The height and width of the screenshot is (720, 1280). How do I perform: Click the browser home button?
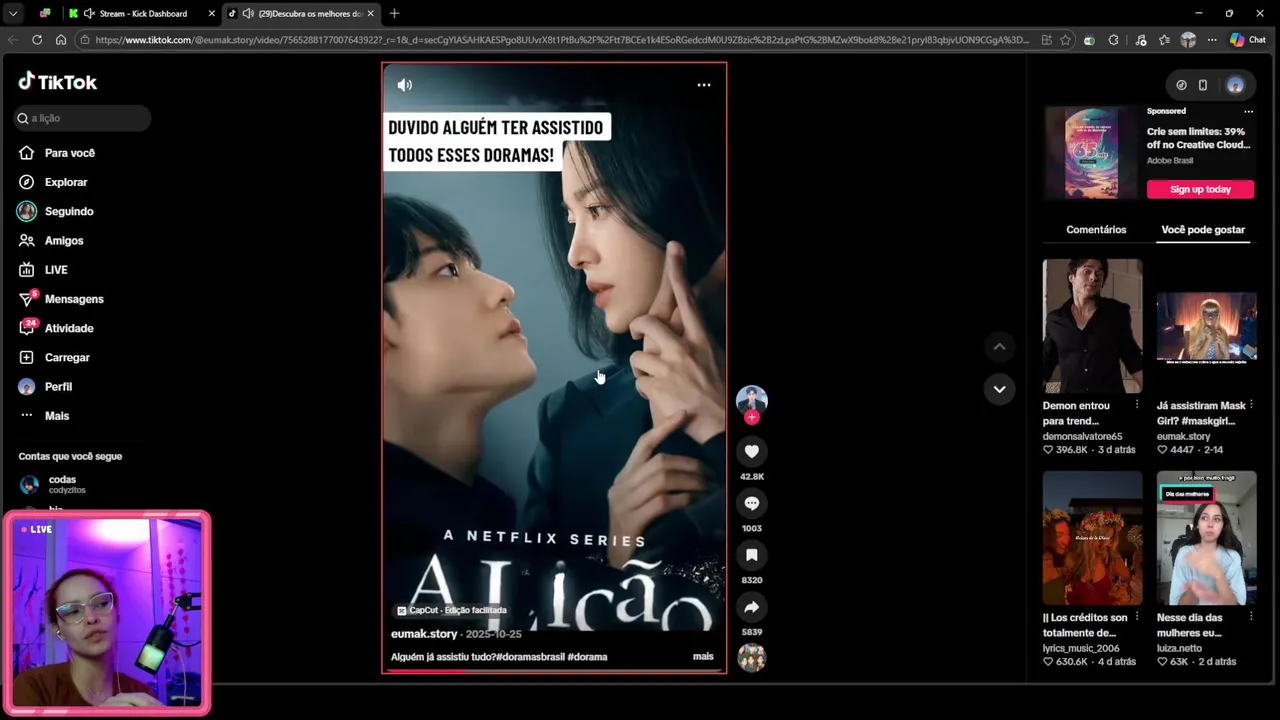pyautogui.click(x=61, y=40)
